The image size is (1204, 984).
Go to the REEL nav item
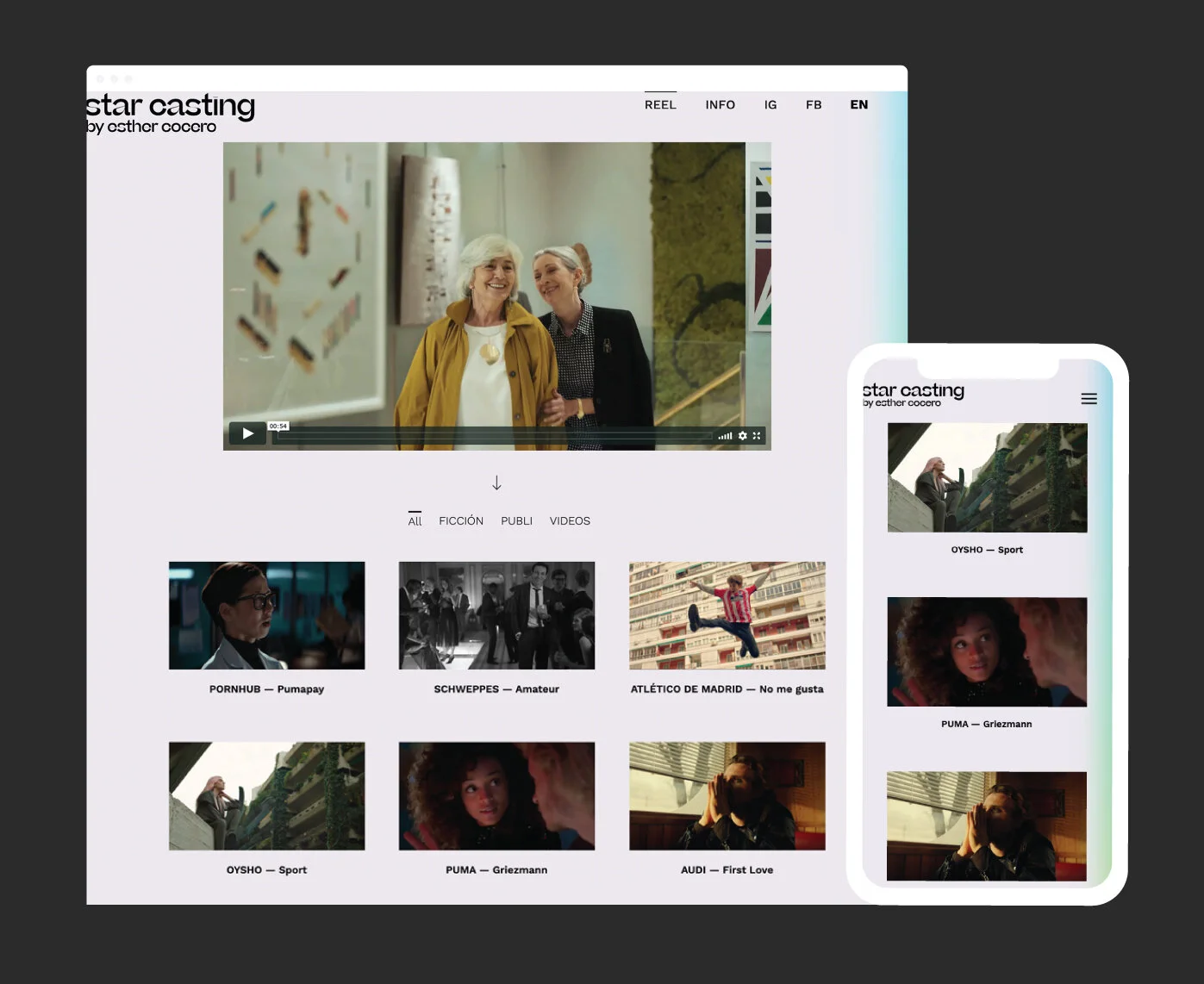click(x=660, y=104)
